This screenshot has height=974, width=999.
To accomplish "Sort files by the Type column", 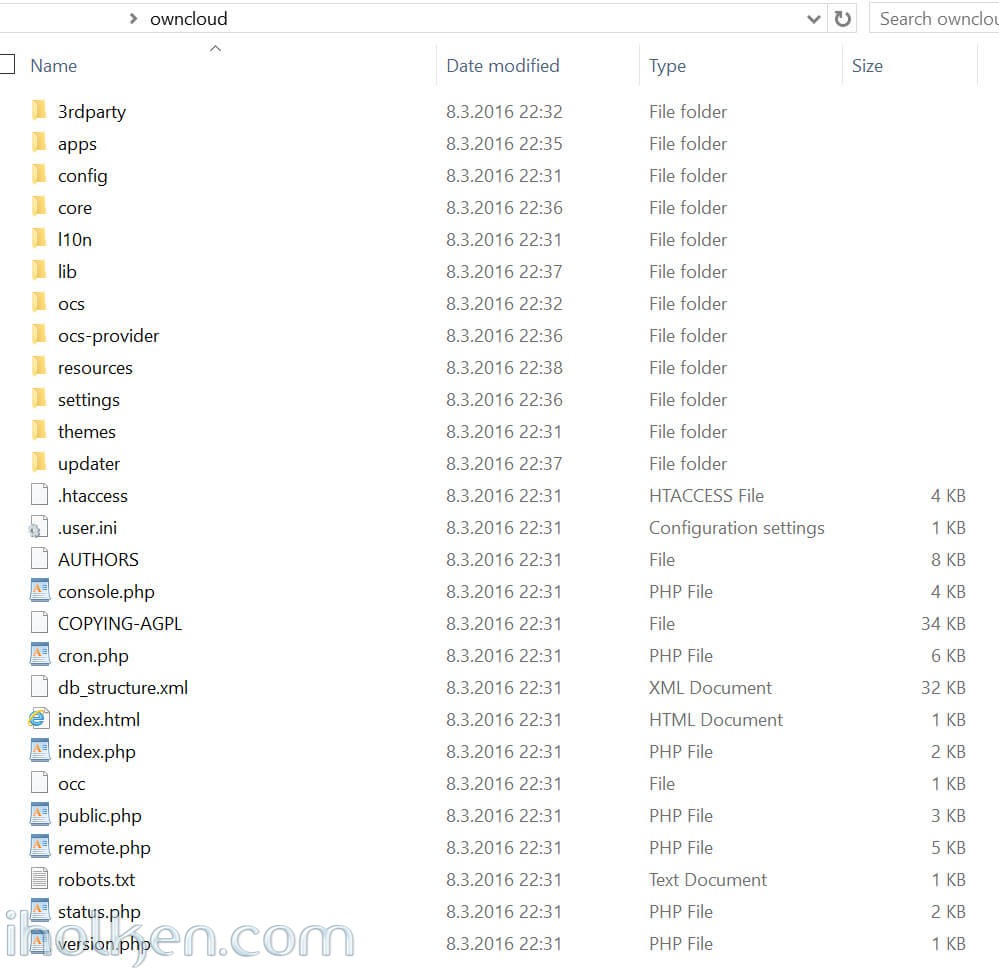I will 667,66.
